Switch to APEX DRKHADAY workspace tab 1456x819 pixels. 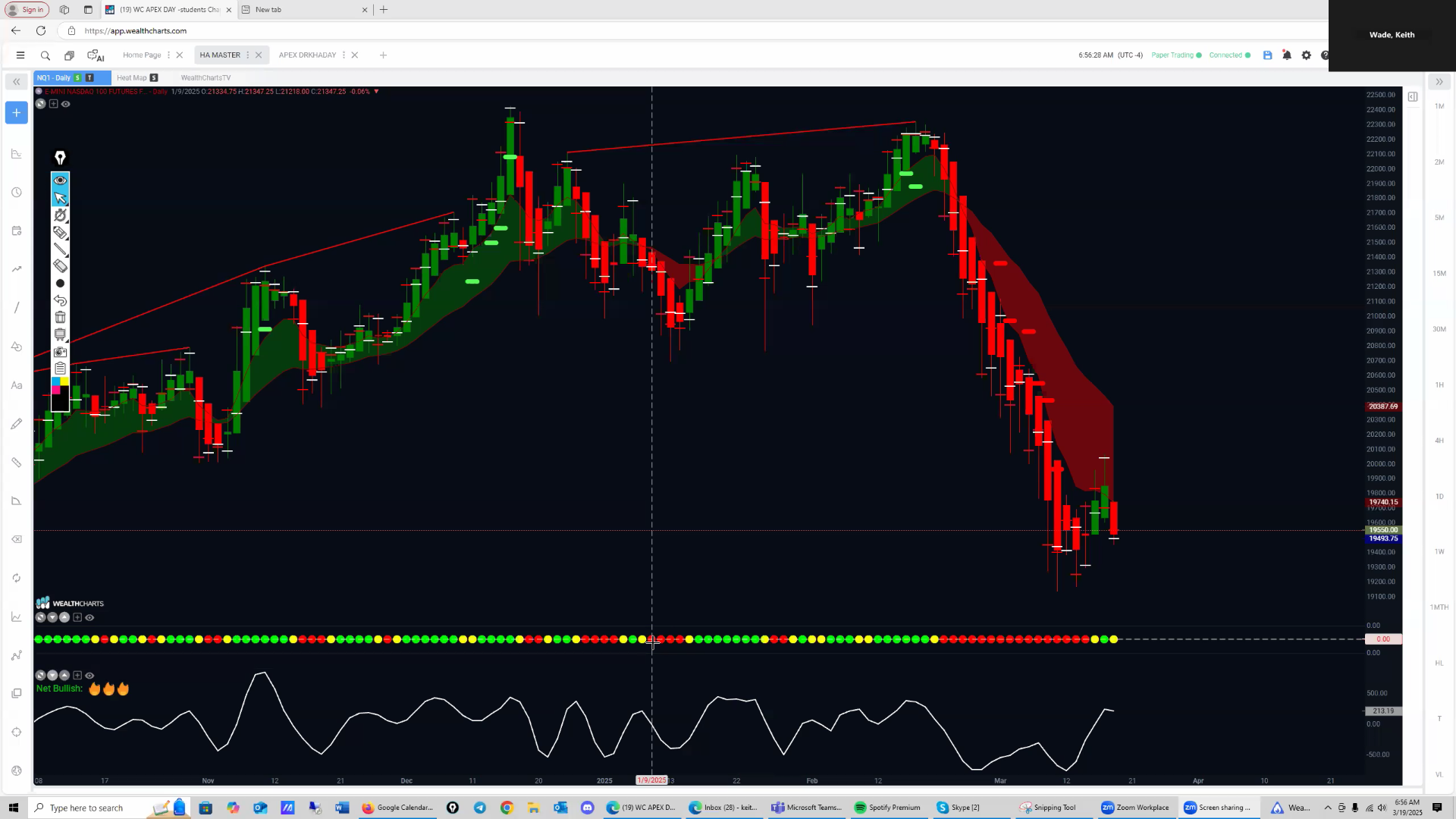(307, 55)
